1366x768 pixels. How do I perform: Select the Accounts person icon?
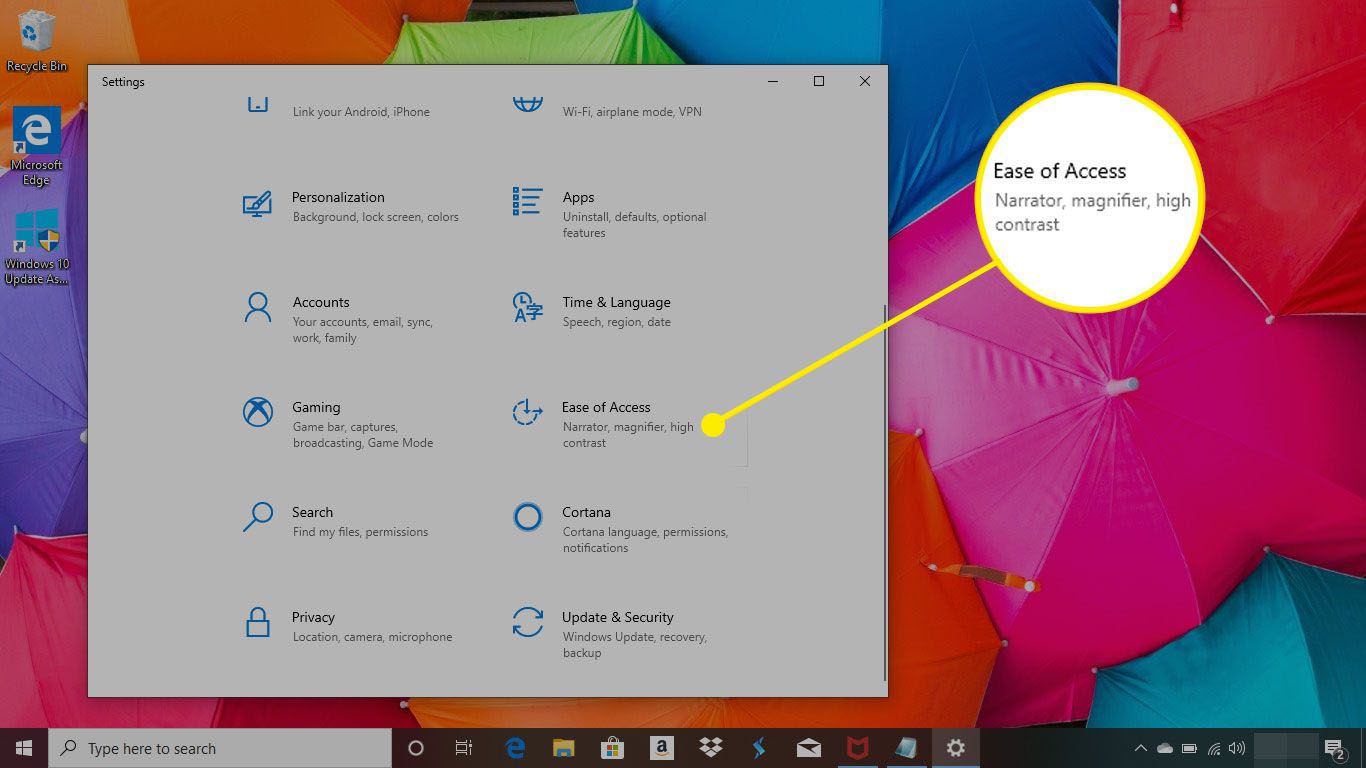coord(258,306)
